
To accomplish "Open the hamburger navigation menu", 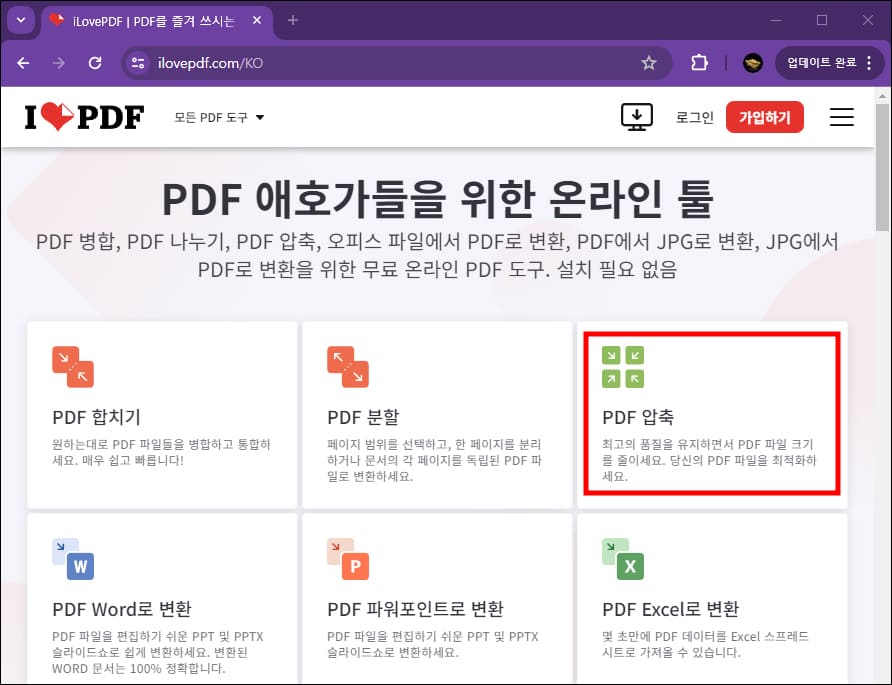I will pos(841,117).
